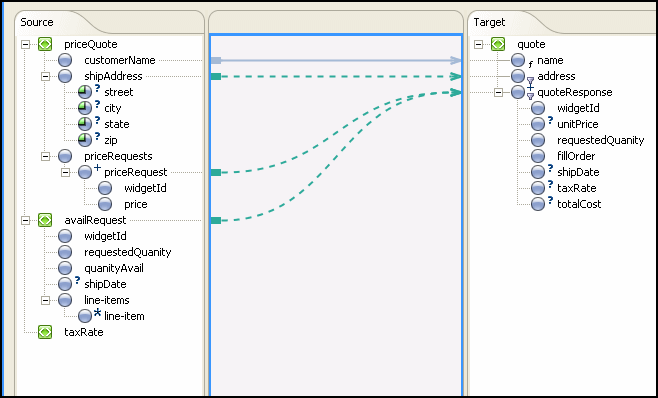Select the street label
Screen dimensions: 658x398
tap(119, 92)
